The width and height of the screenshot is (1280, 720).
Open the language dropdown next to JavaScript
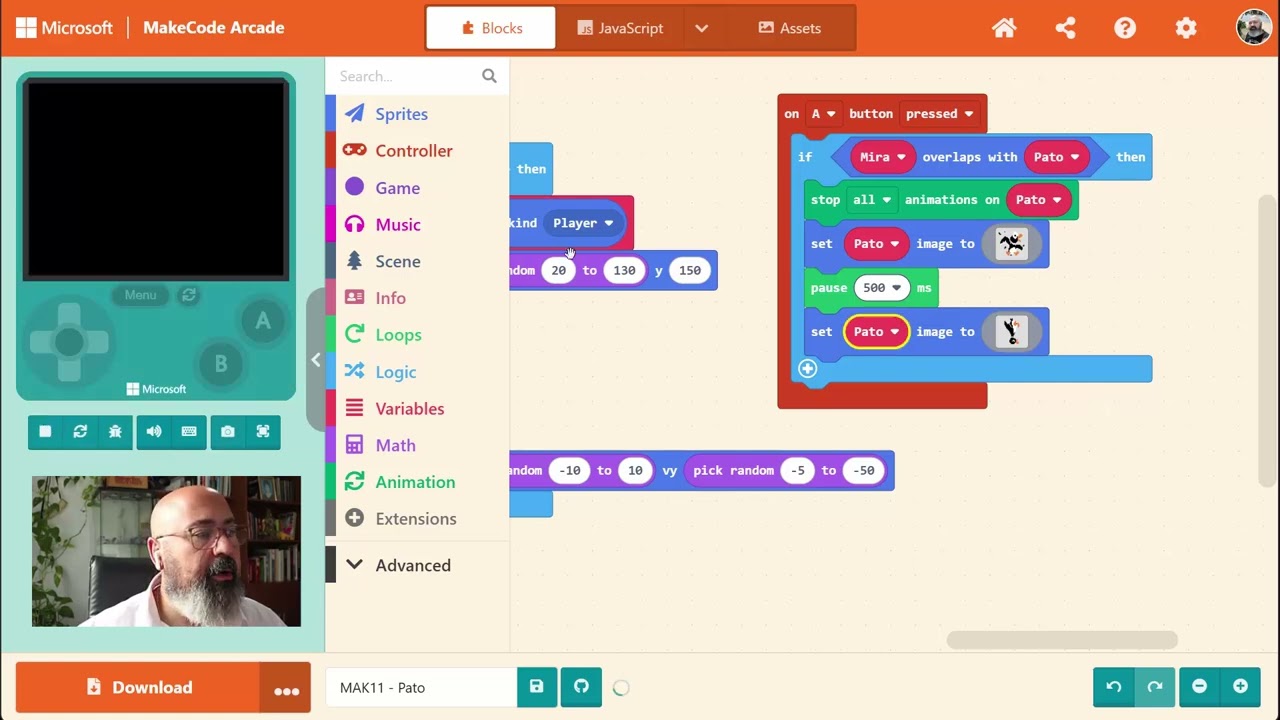click(x=701, y=28)
